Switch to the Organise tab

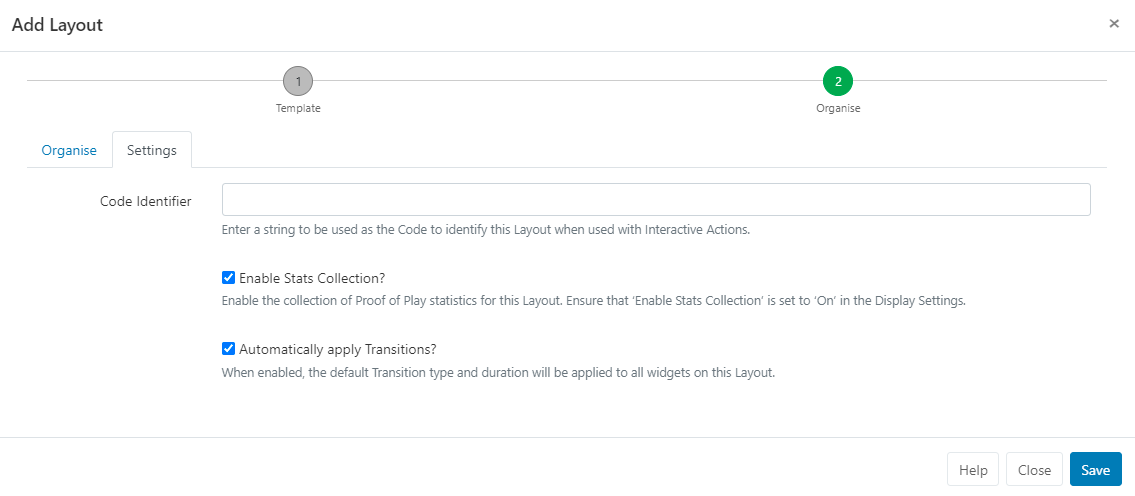(x=69, y=150)
